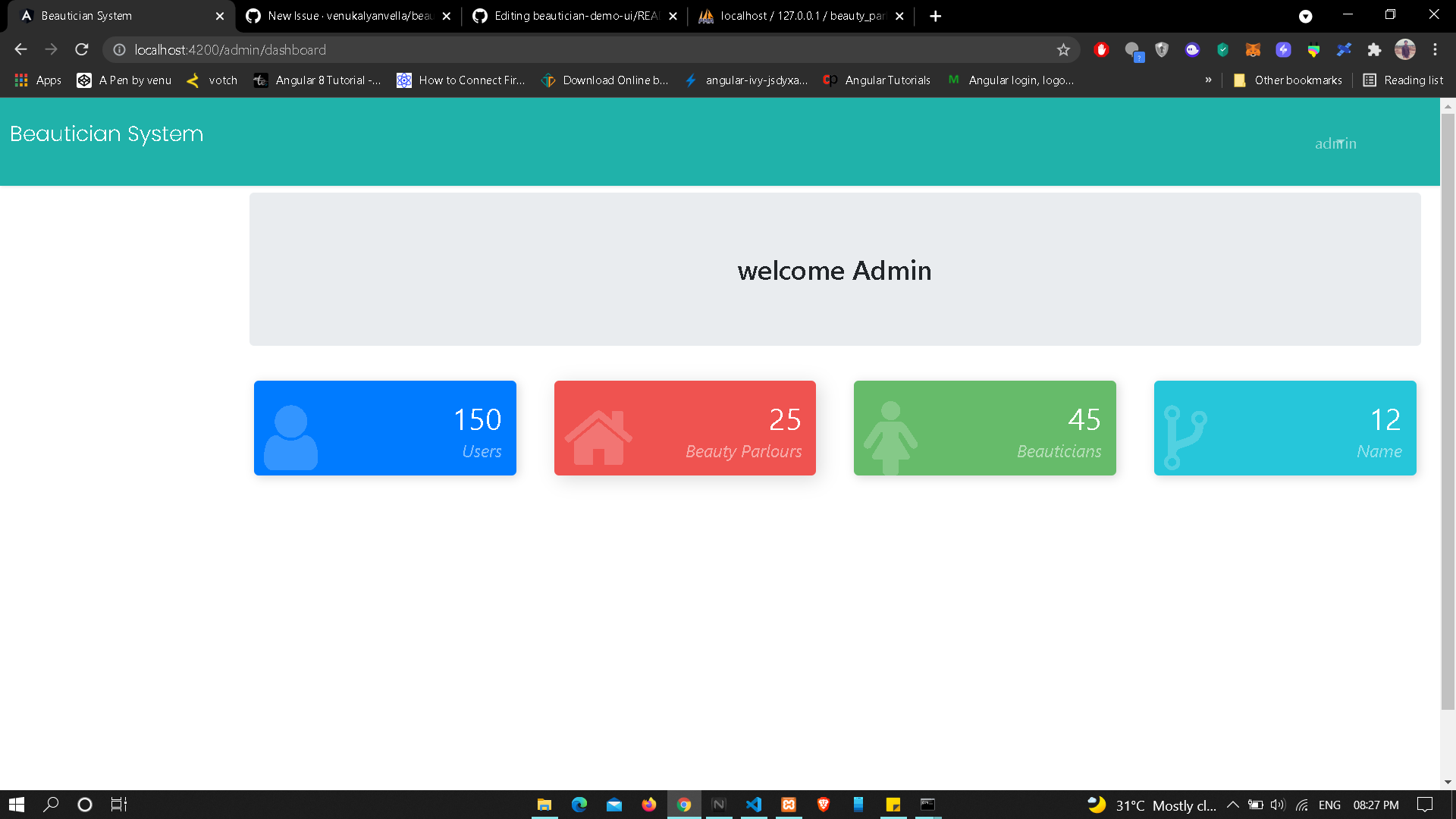Open the Reading list
This screenshot has height=819, width=1456.
point(1403,80)
